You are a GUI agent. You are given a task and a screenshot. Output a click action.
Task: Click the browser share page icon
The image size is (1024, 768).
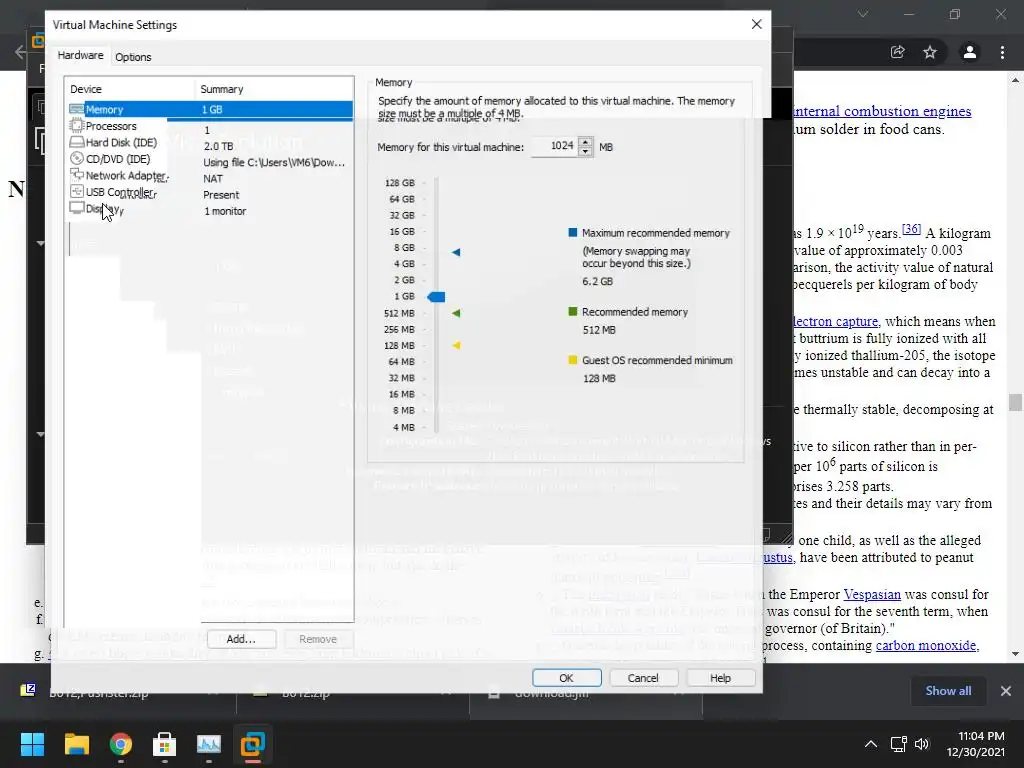(x=898, y=52)
